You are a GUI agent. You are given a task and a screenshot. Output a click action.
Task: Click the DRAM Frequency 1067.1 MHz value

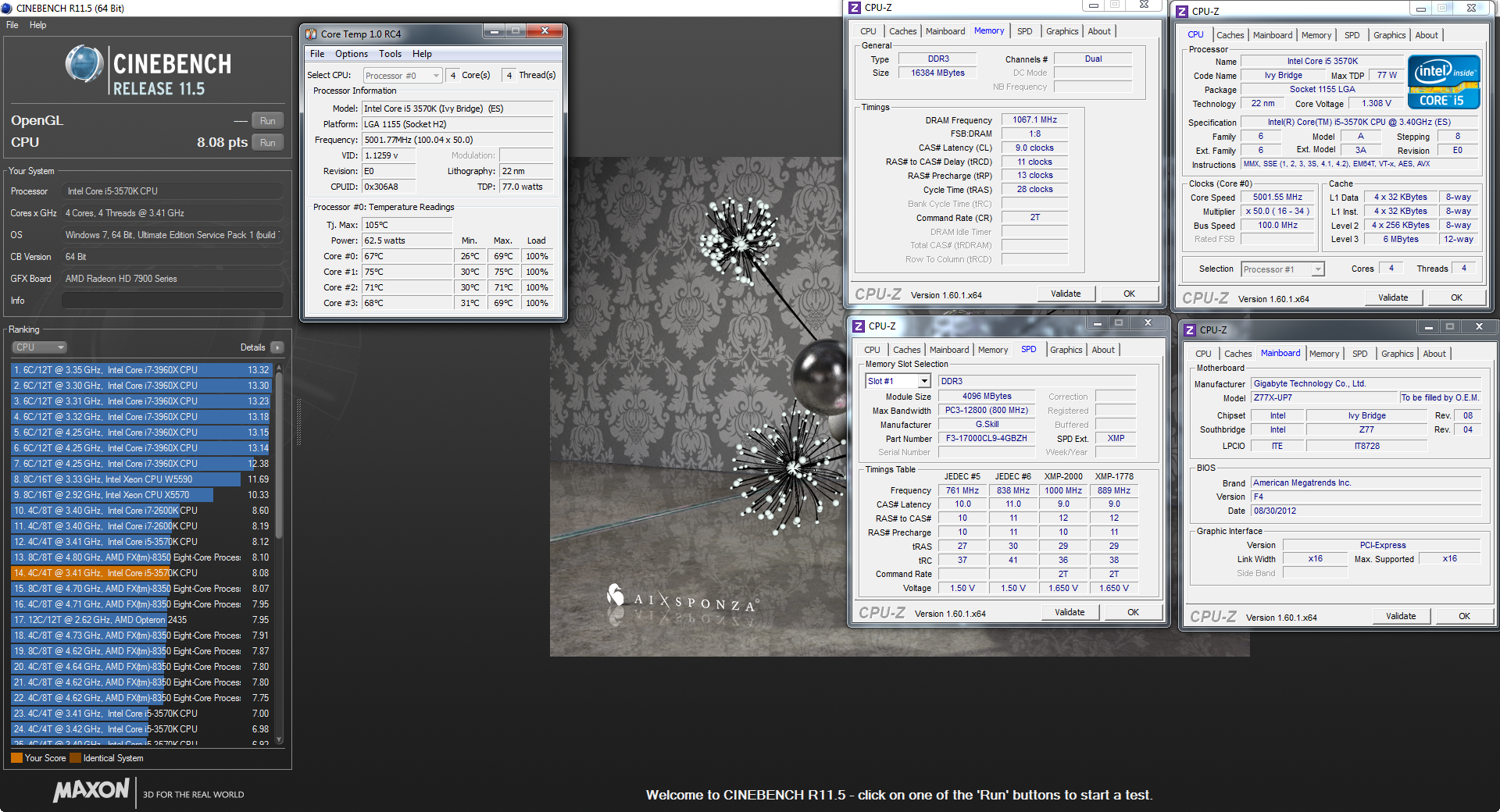(x=1034, y=120)
